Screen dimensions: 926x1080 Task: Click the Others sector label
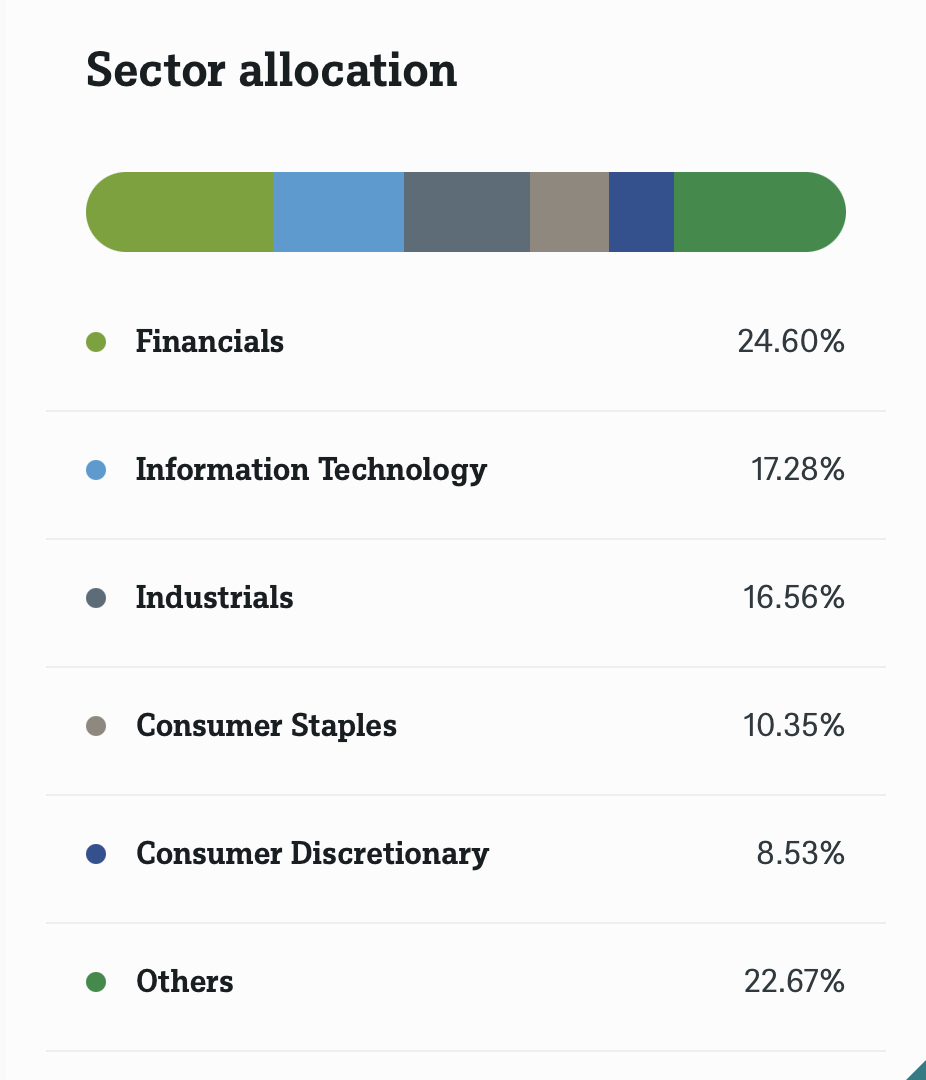(x=185, y=982)
